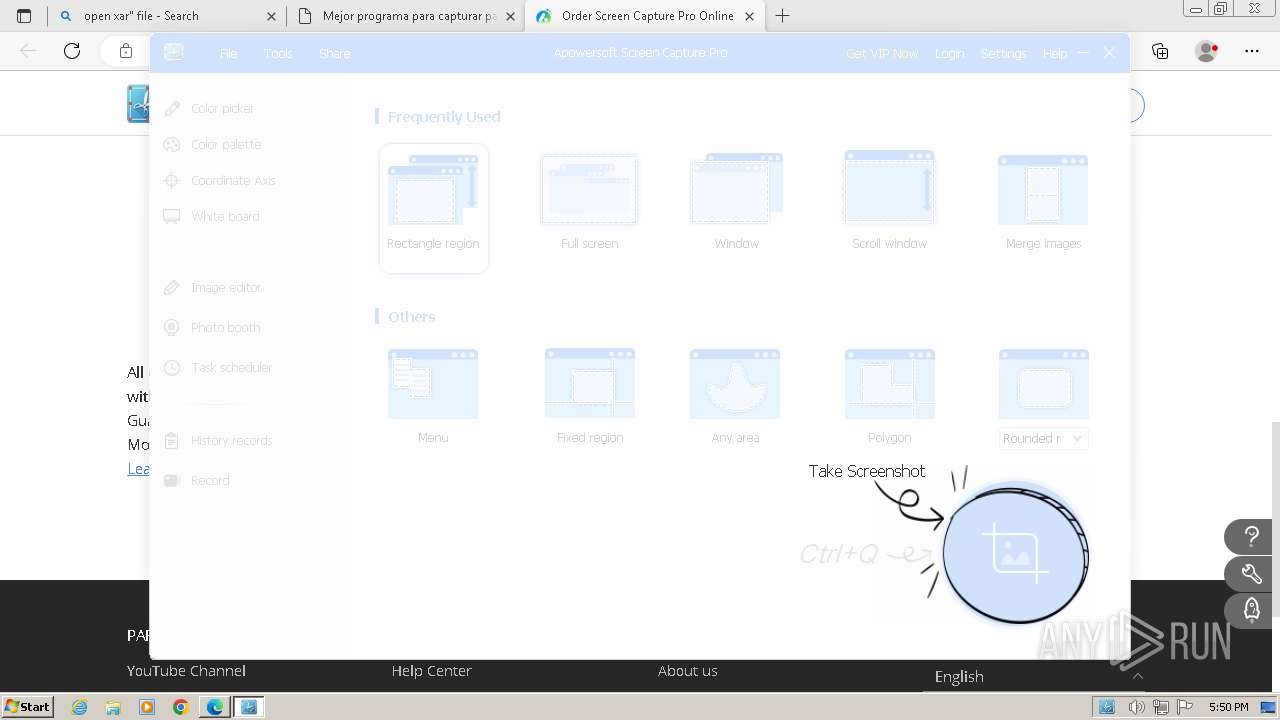
Task: Launch Internet Explorer from taskbar
Action: click(79, 707)
